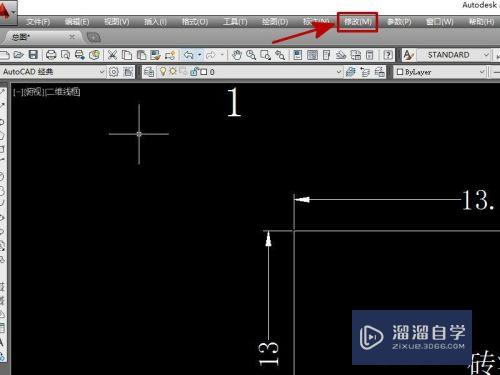Open the DesignCenter icon
500x375 pixels.
coord(312,55)
